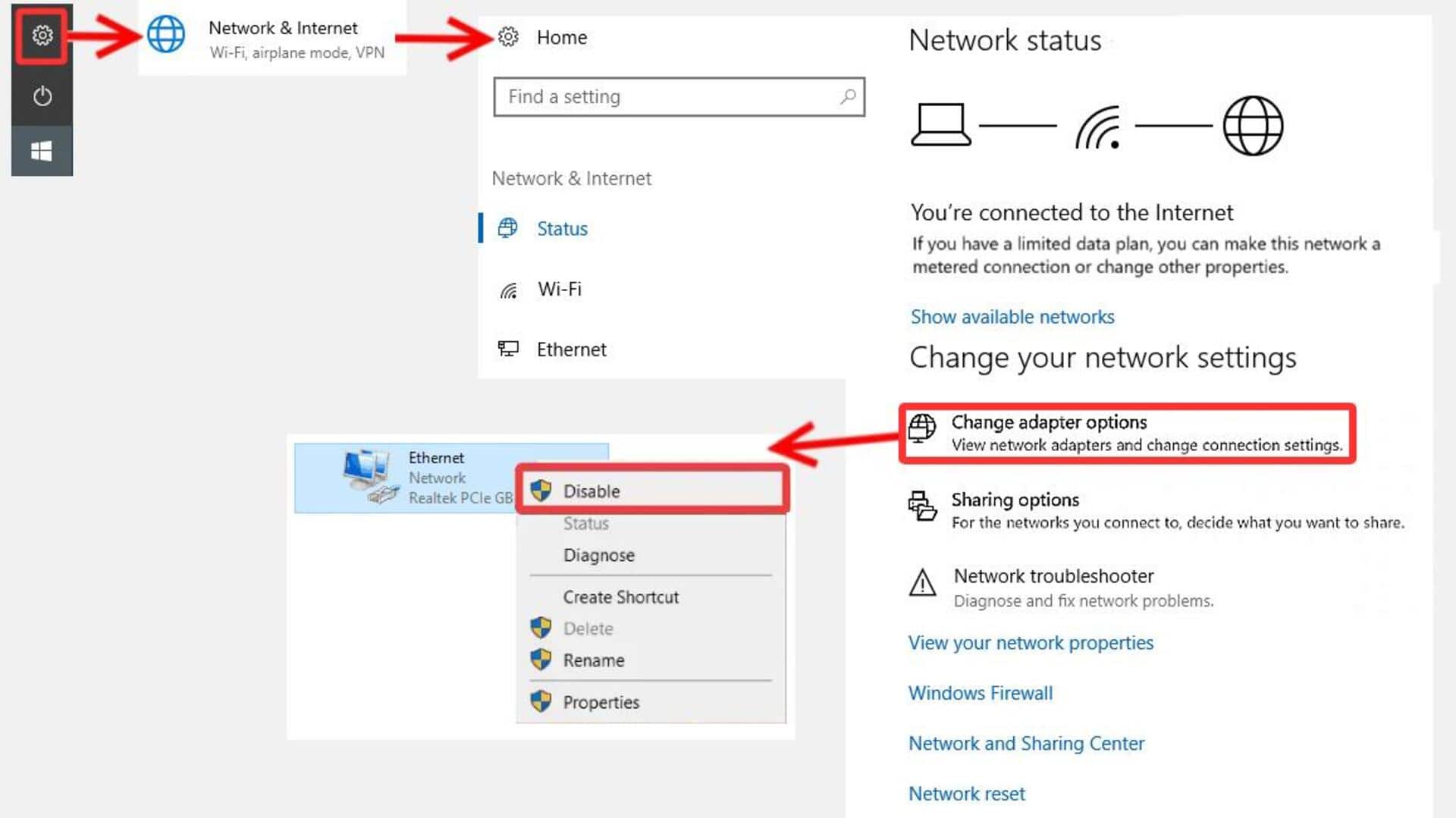Click the shield icon beside Rename
This screenshot has width=1456, height=818.
point(541,660)
